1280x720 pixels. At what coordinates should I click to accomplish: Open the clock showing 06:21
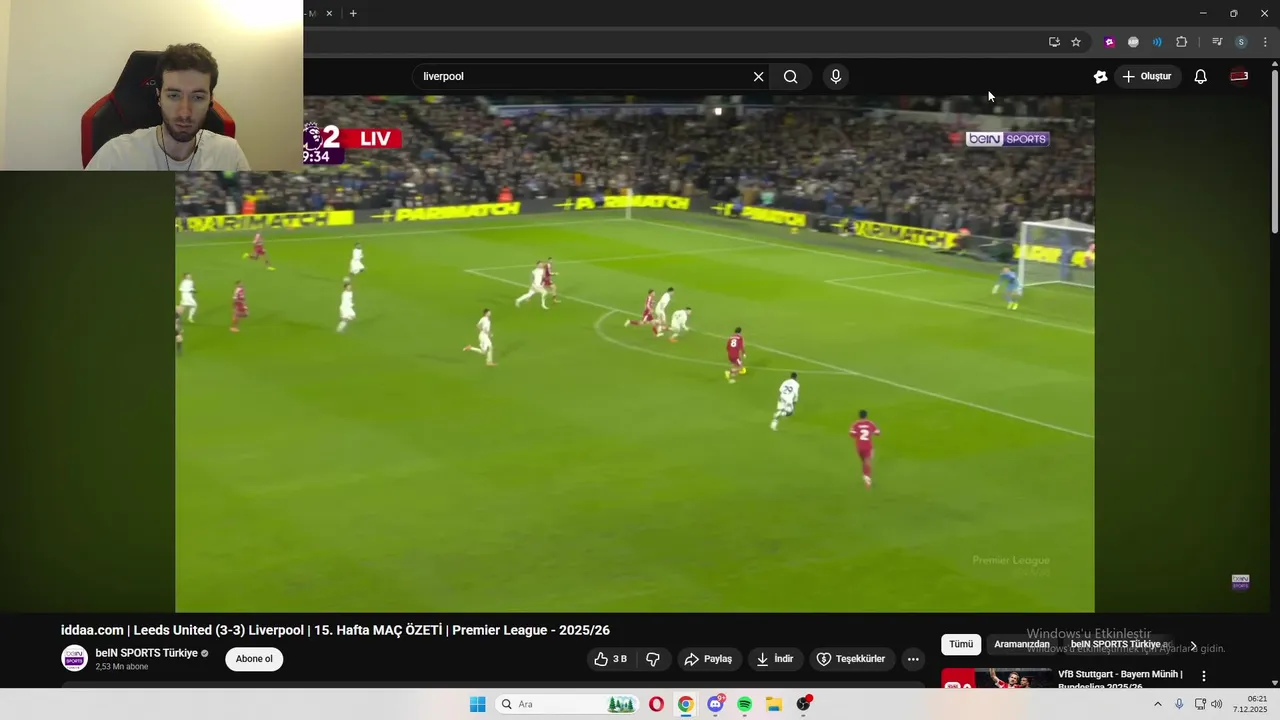click(x=1251, y=704)
